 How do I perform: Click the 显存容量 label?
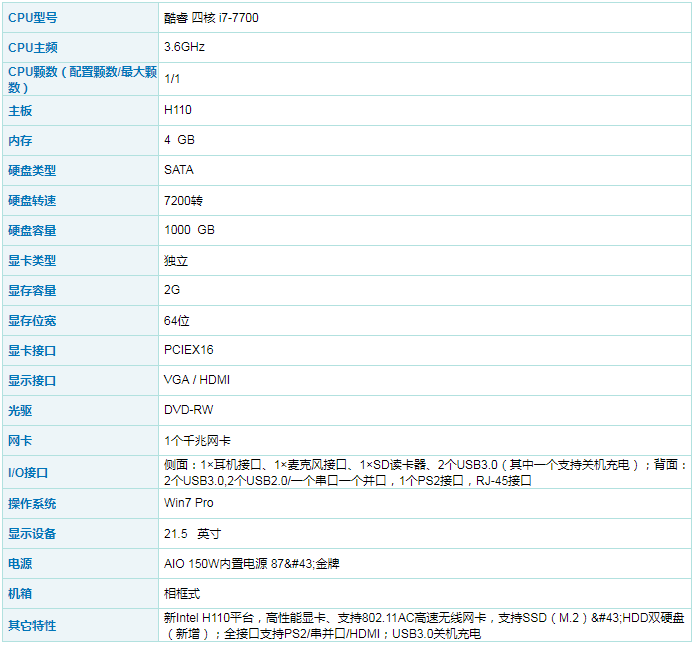click(x=32, y=291)
